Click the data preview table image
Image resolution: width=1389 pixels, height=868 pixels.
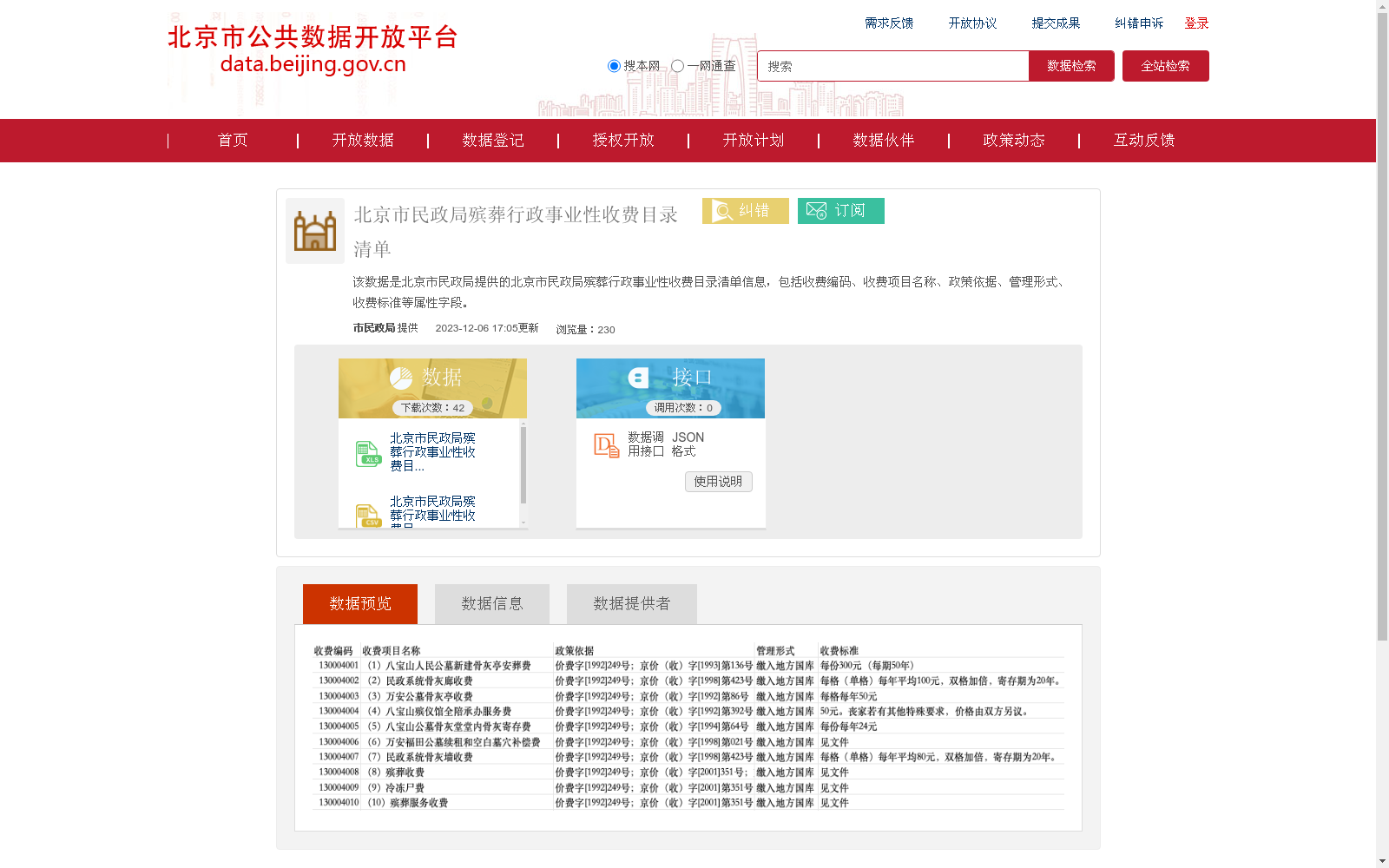688,727
